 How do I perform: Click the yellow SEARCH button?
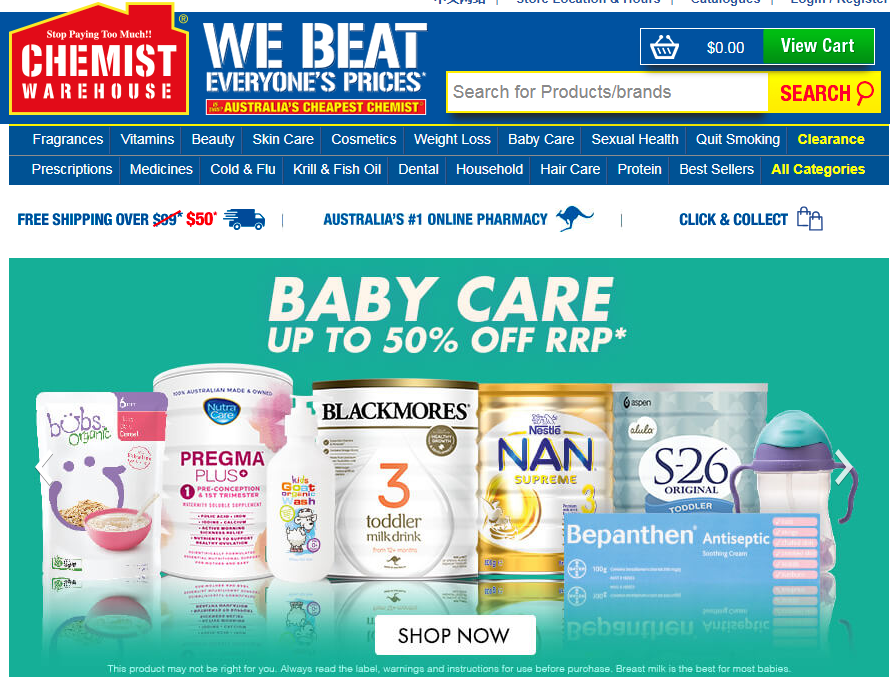pos(824,92)
